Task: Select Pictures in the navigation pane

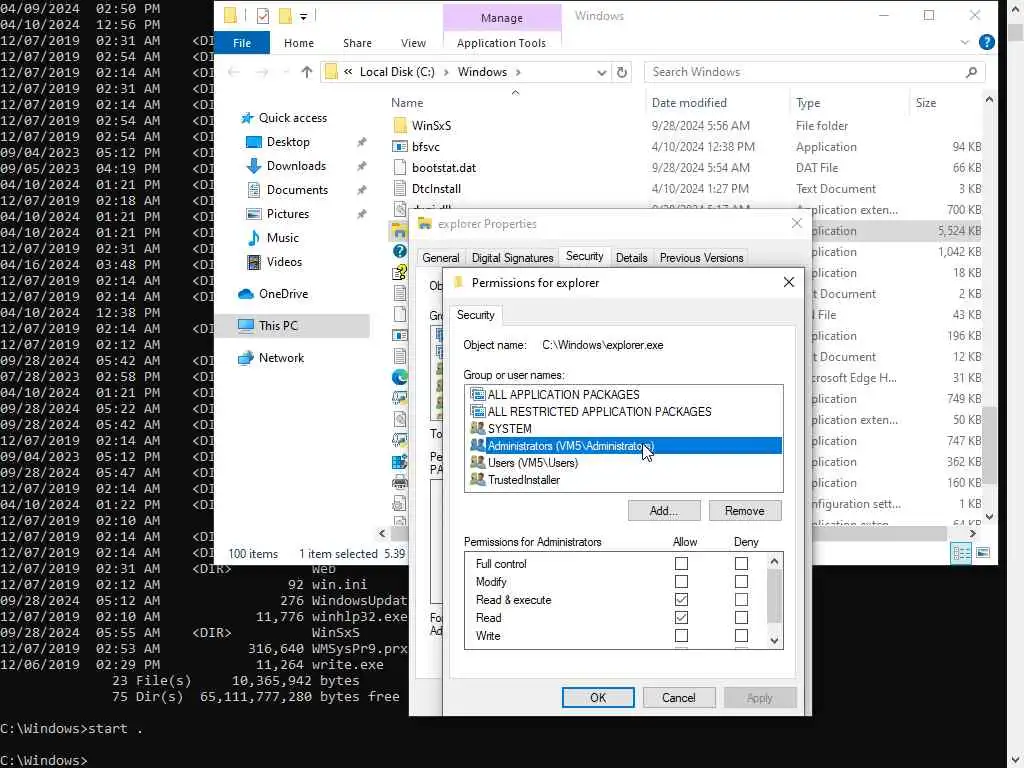Action: click(x=287, y=214)
